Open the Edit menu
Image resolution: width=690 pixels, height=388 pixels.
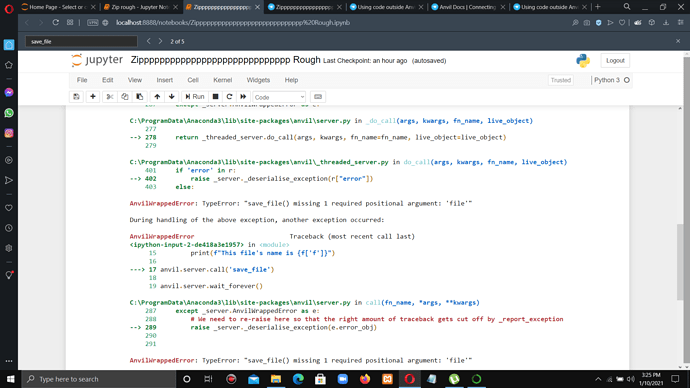click(107, 80)
